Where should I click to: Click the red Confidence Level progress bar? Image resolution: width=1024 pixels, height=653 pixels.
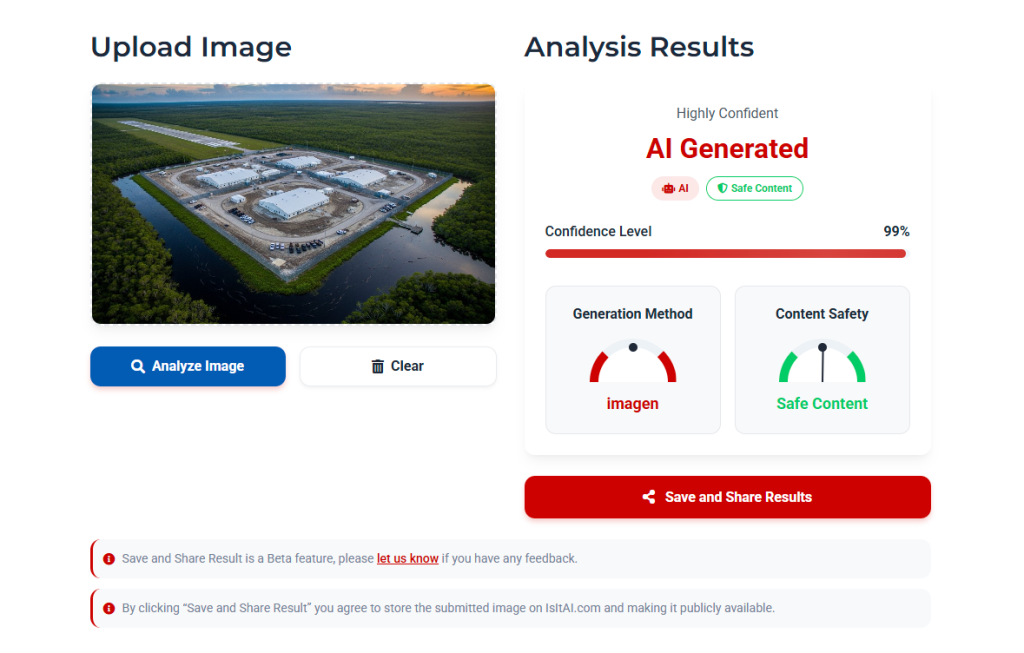726,253
